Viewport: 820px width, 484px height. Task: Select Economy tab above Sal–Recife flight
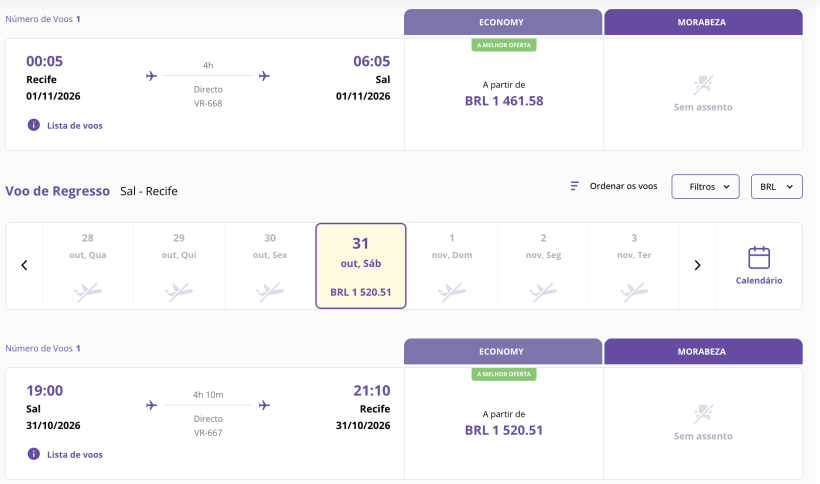[x=503, y=351]
